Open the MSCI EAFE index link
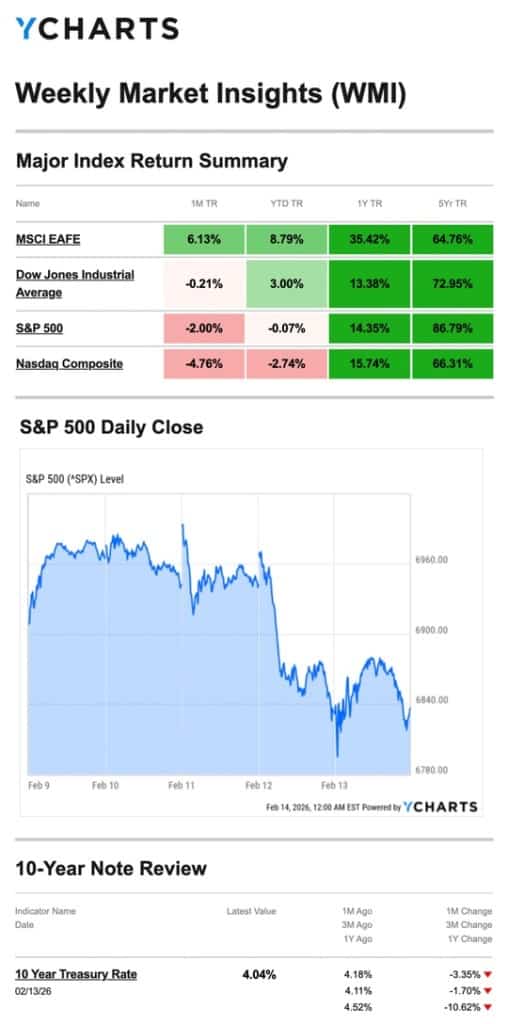The width and height of the screenshot is (508, 1024). [x=48, y=239]
